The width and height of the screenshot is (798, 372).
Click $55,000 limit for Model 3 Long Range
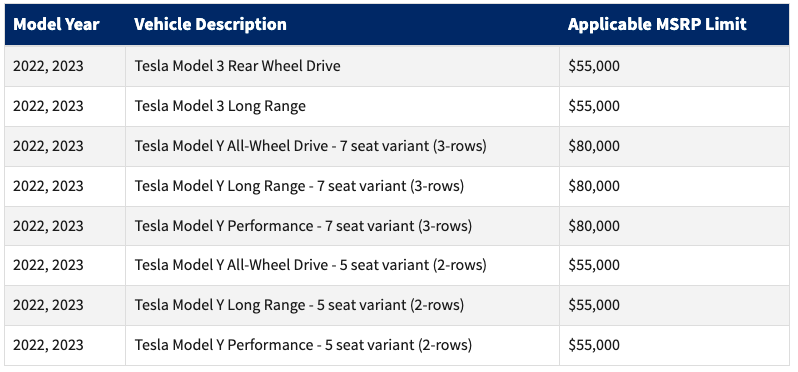pyautogui.click(x=594, y=106)
